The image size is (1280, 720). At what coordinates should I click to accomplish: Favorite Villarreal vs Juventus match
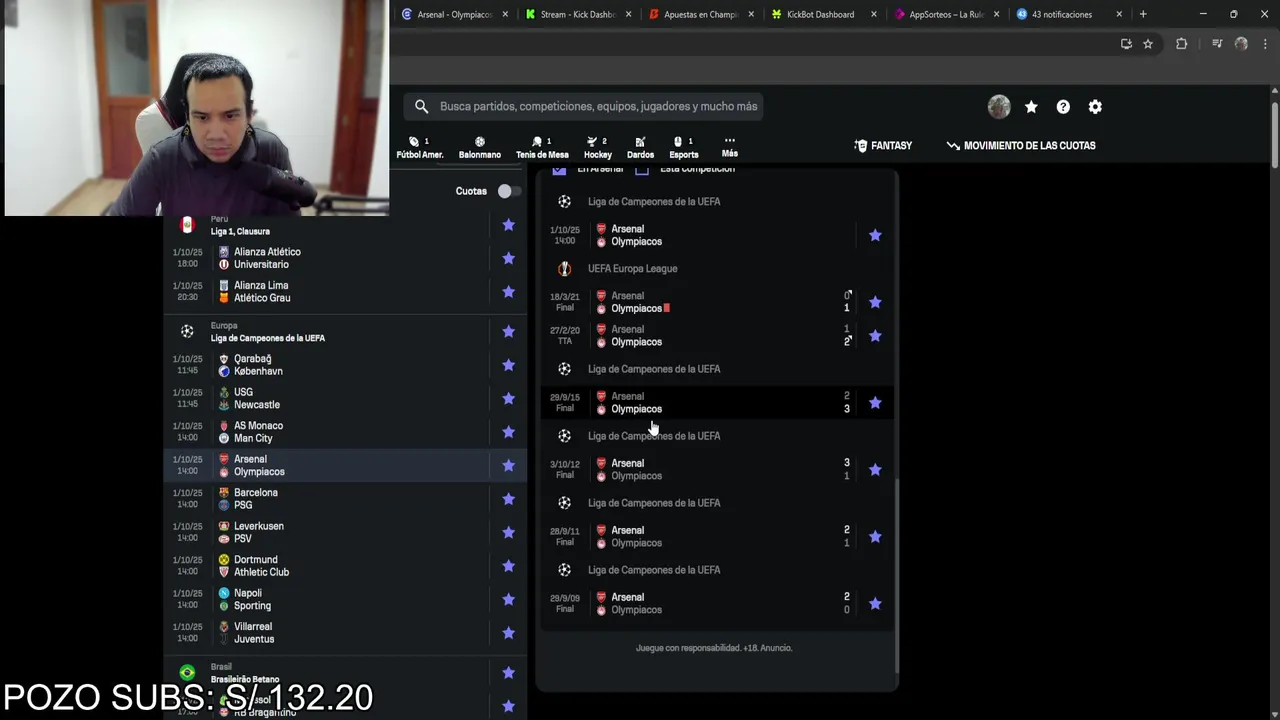508,633
